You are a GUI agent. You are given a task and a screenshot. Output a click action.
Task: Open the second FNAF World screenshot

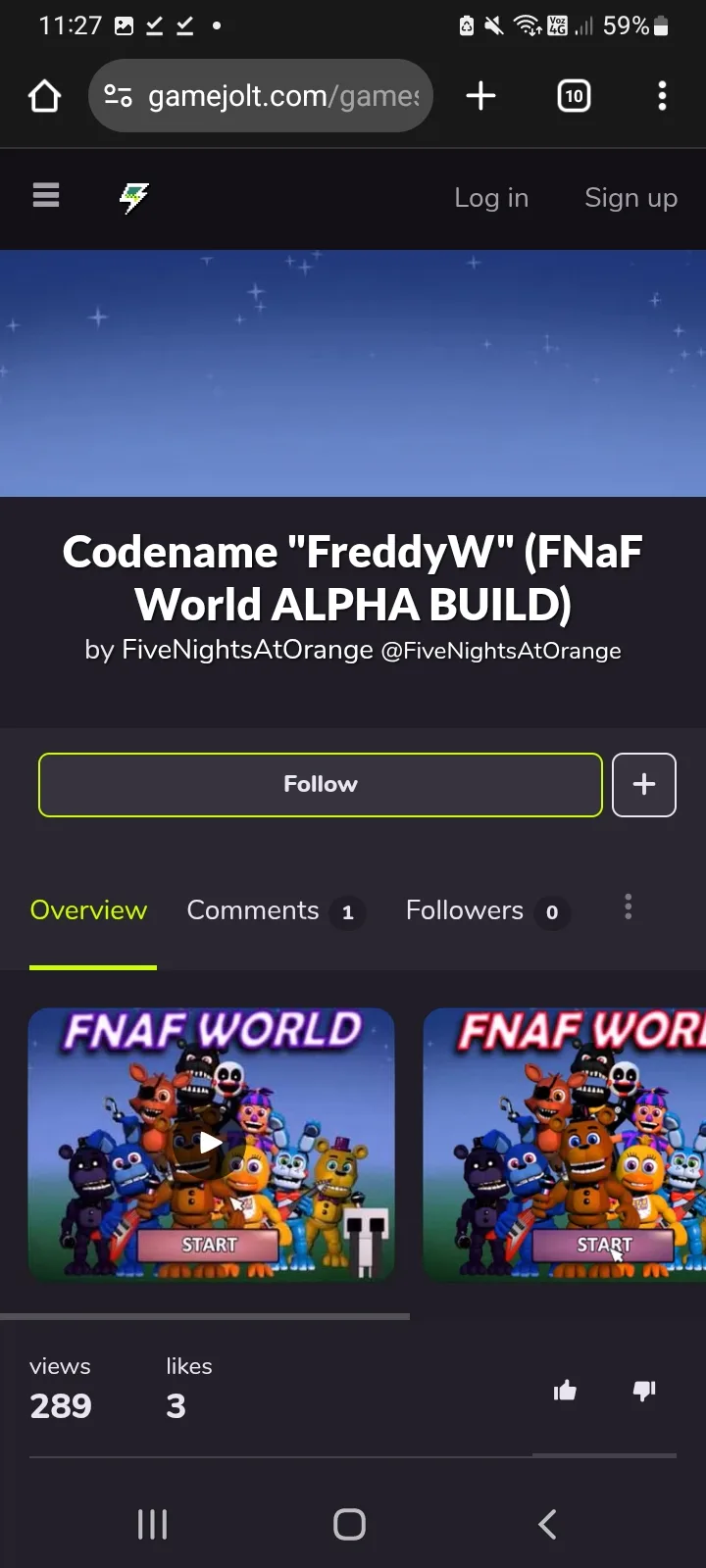pyautogui.click(x=565, y=1144)
